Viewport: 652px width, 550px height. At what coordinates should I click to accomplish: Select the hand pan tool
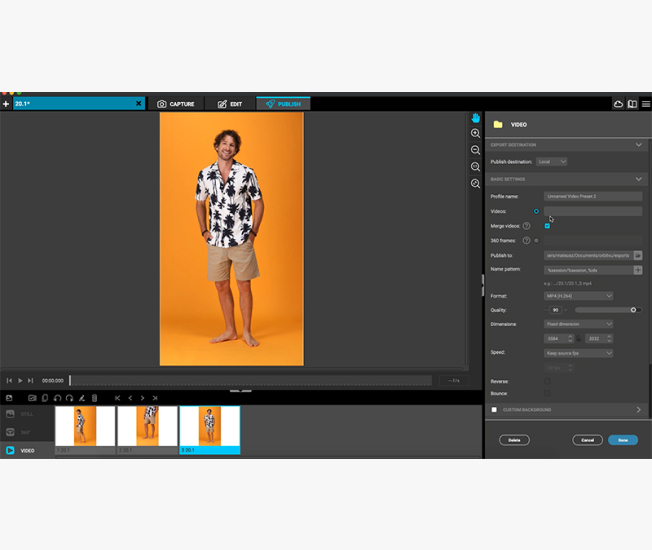coord(476,118)
